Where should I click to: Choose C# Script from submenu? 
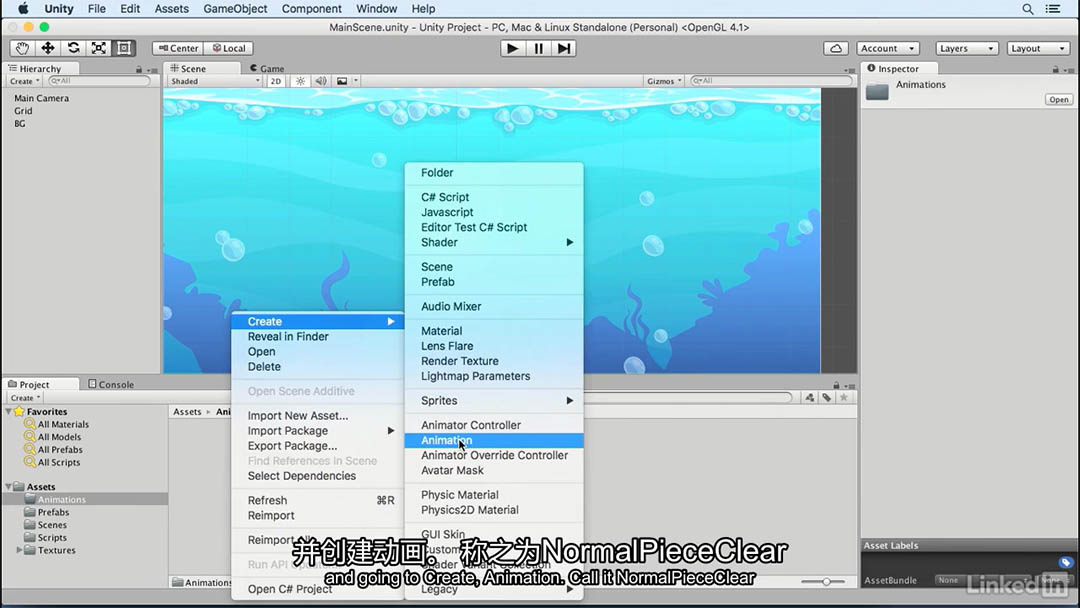click(494, 197)
